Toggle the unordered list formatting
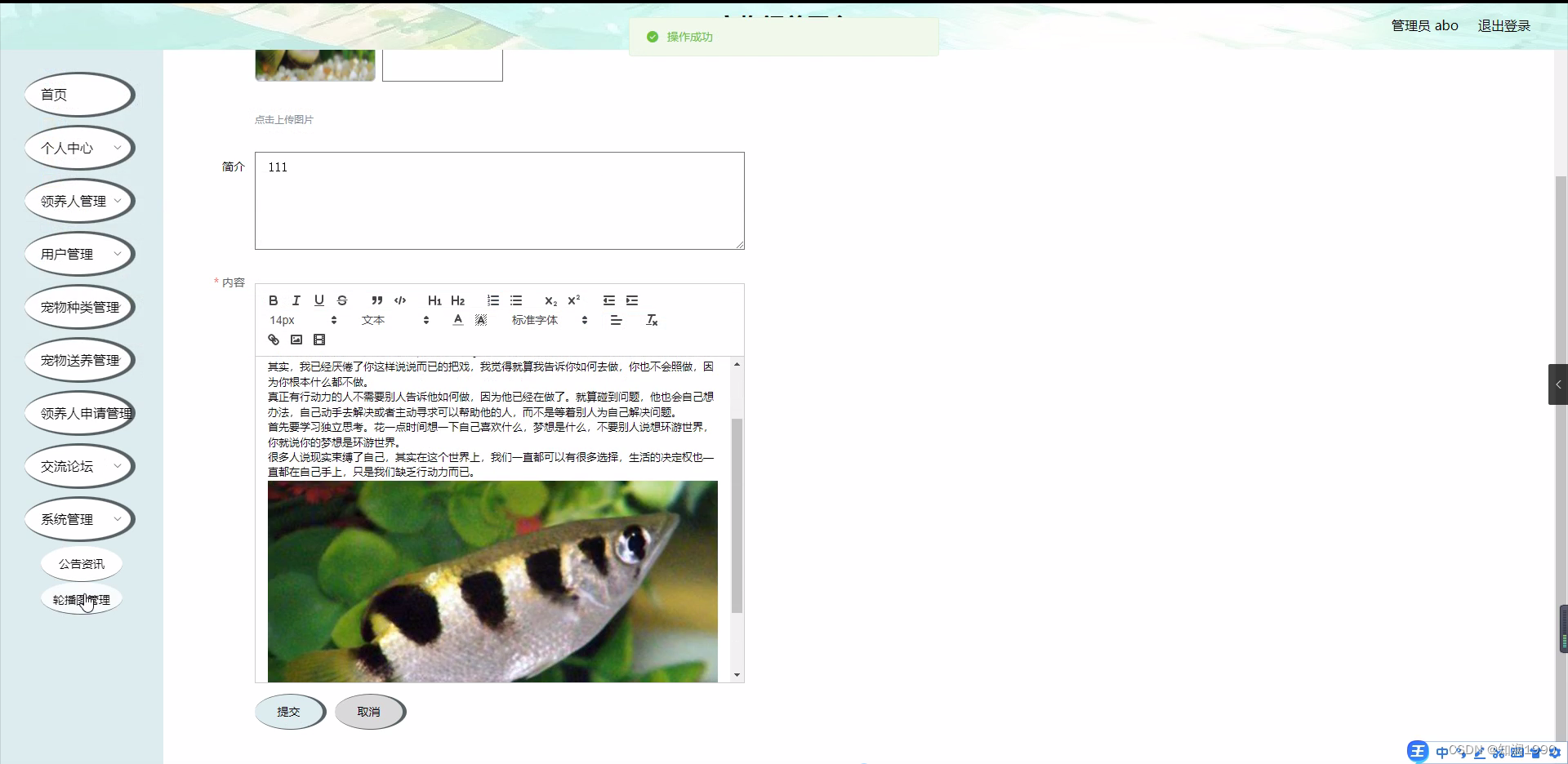 pos(517,300)
